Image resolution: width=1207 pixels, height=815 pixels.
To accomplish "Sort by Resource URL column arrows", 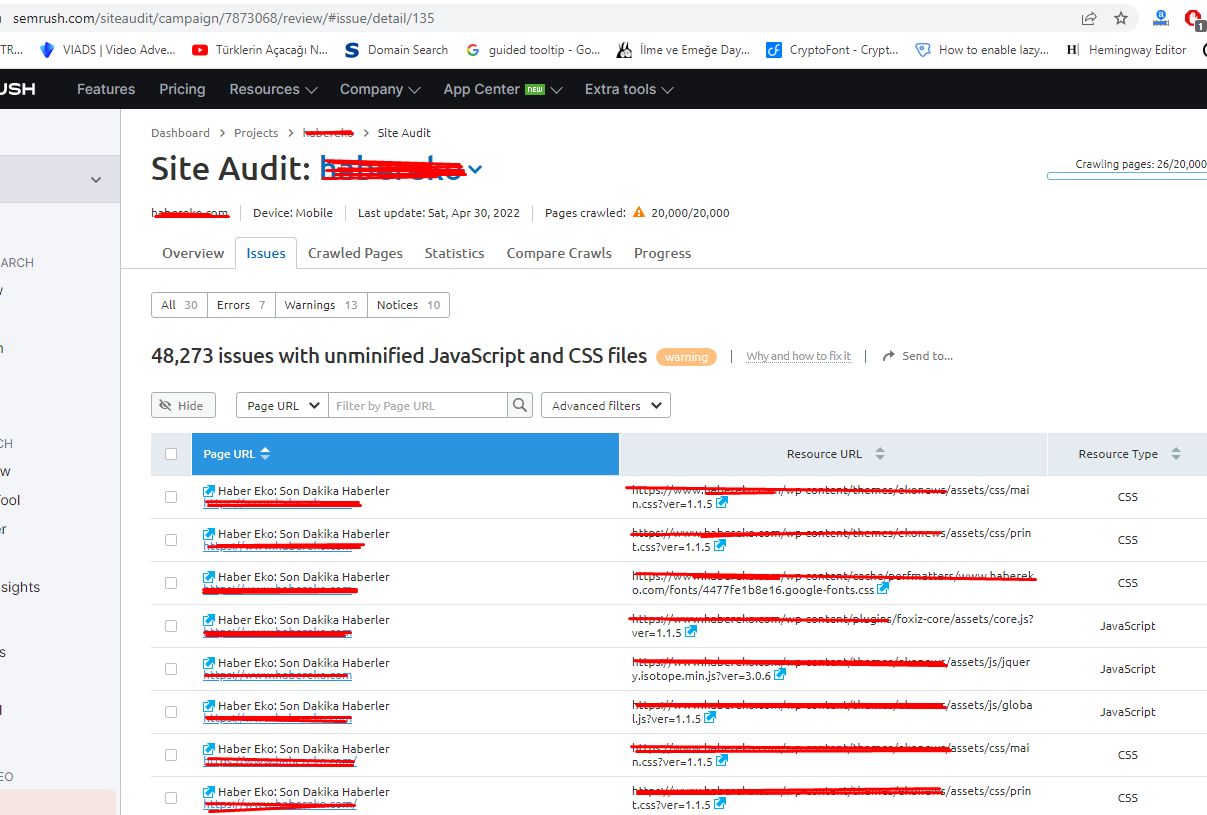I will [x=880, y=454].
